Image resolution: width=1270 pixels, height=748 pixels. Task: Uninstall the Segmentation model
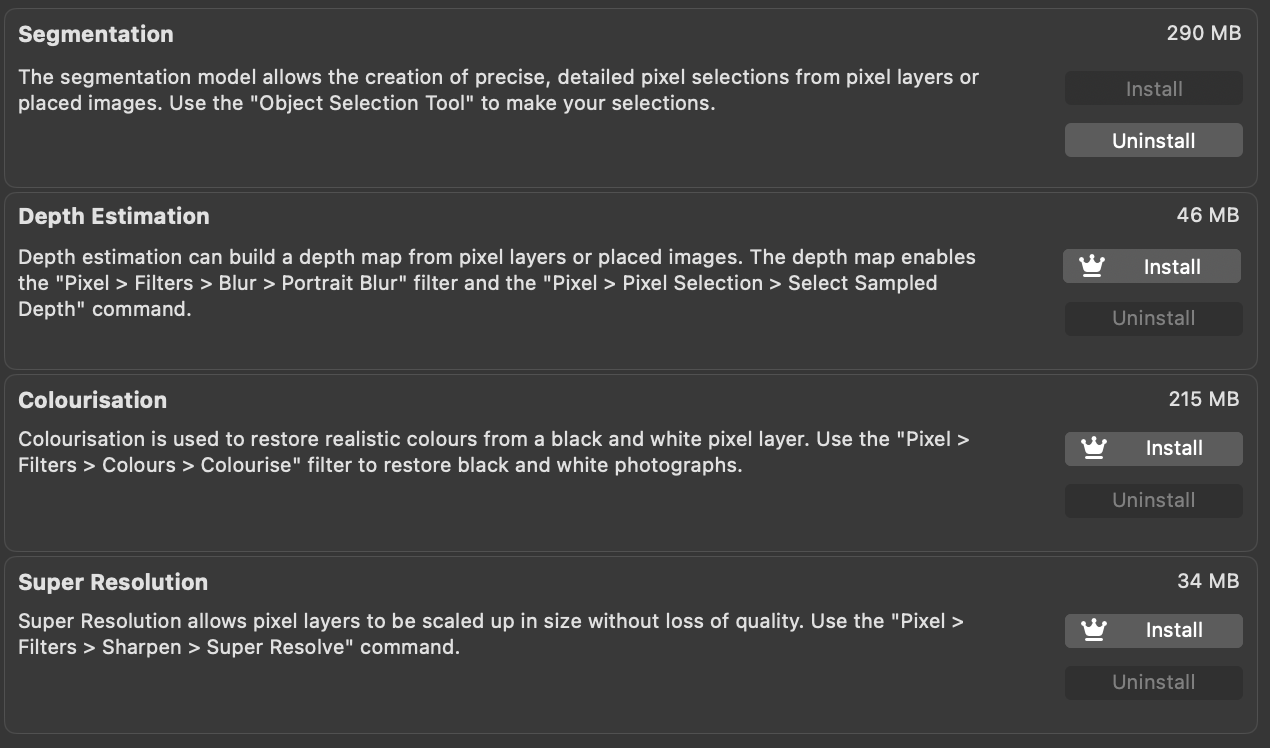pos(1153,141)
